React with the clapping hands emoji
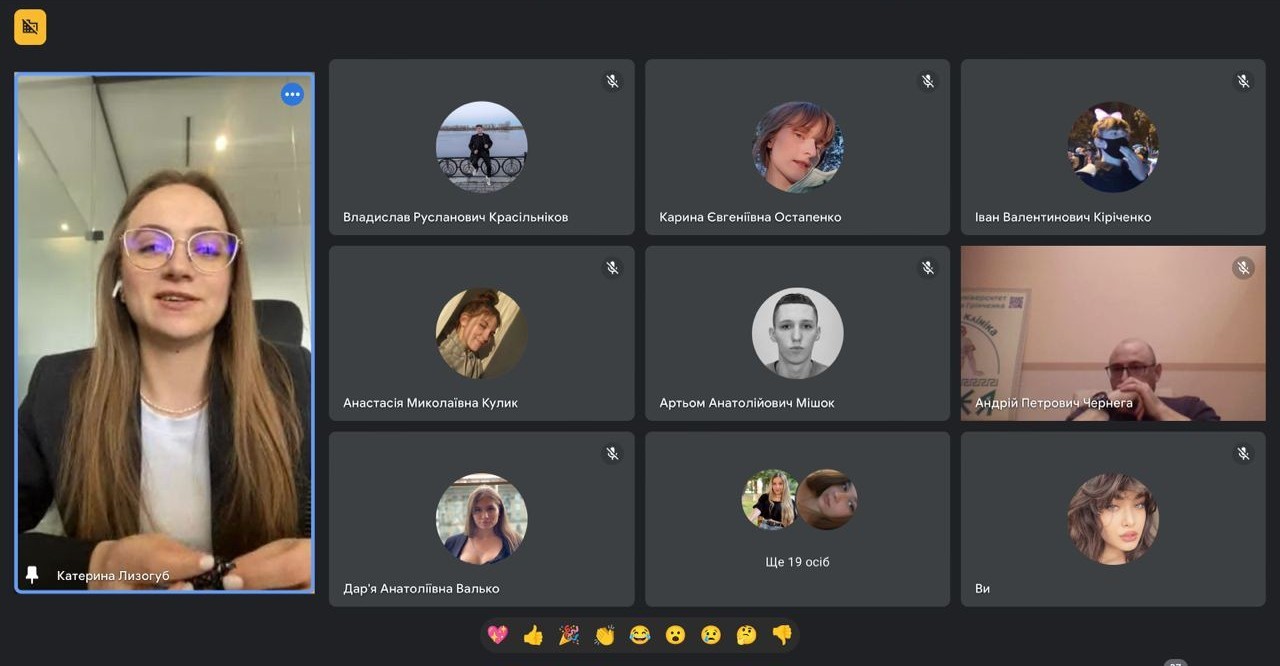Image resolution: width=1280 pixels, height=666 pixels. coord(604,635)
